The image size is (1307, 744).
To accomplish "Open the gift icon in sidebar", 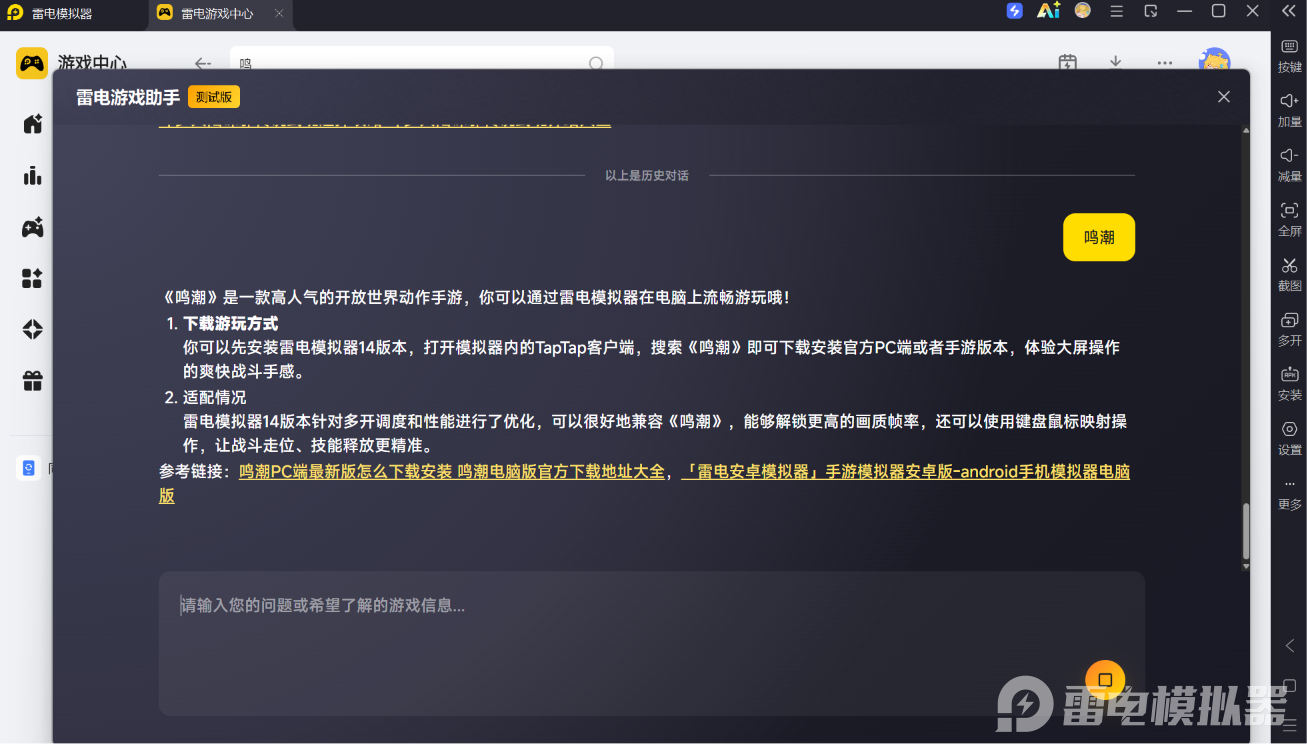I will coord(33,381).
